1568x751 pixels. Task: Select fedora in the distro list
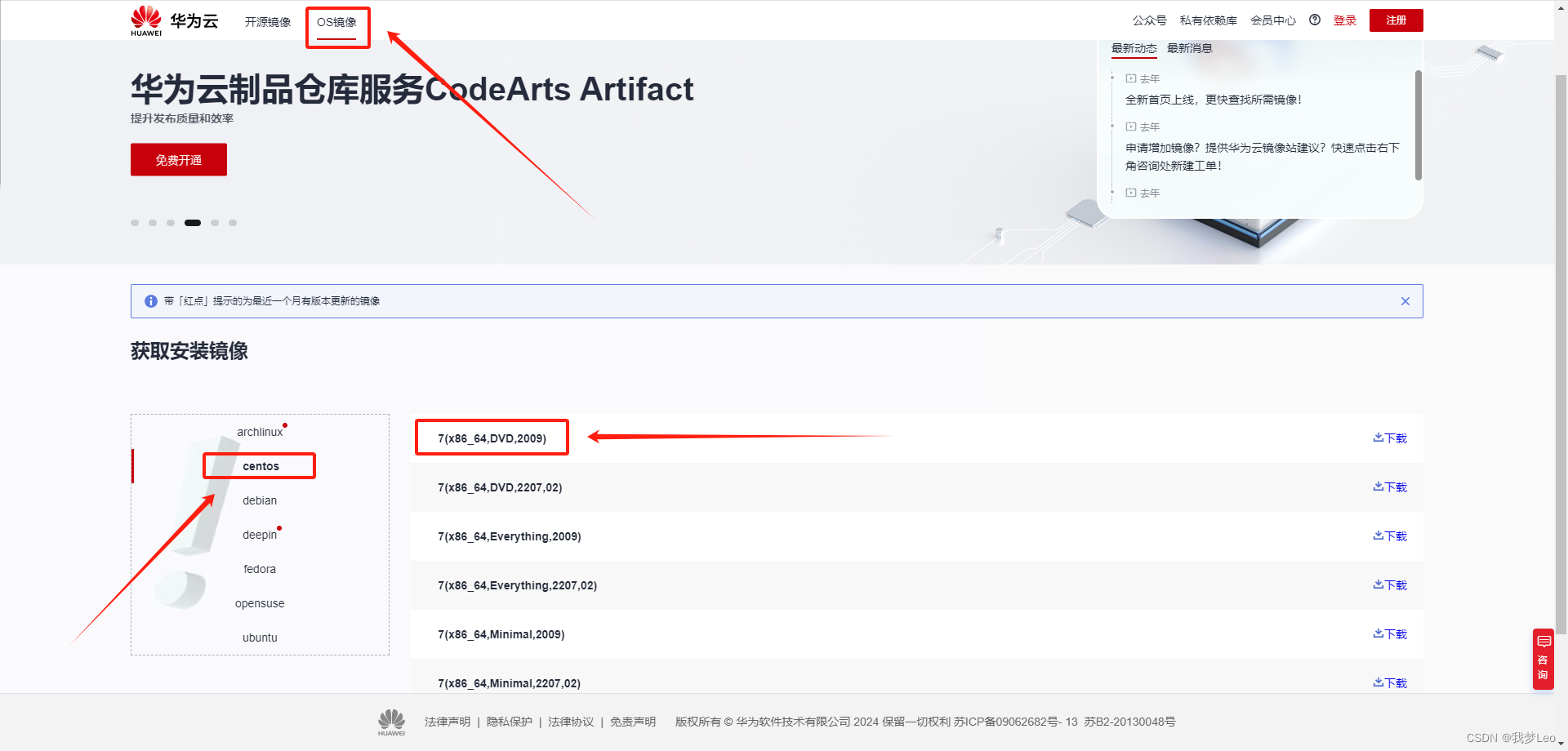tap(260, 569)
